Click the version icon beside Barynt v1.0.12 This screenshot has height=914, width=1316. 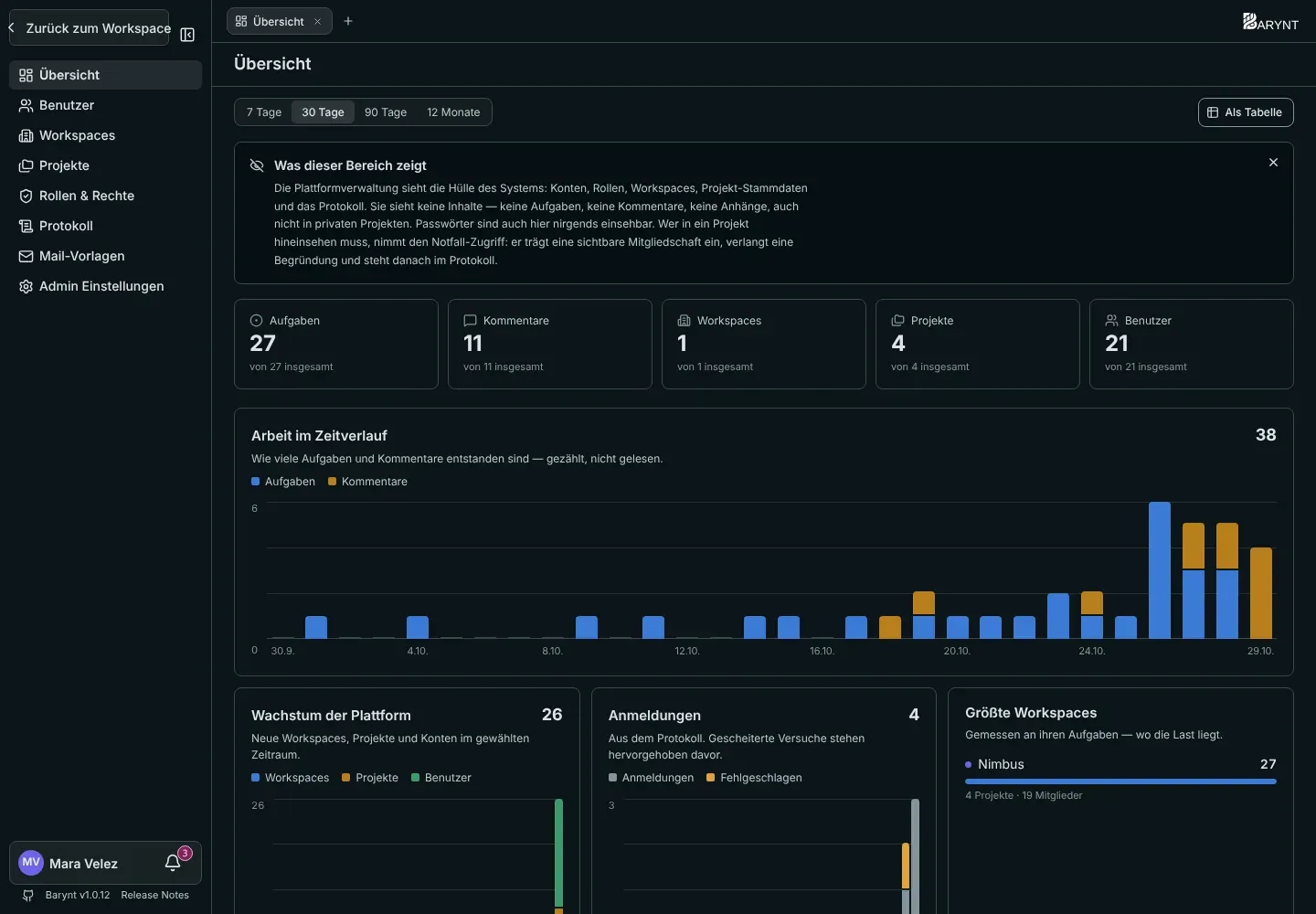click(28, 896)
